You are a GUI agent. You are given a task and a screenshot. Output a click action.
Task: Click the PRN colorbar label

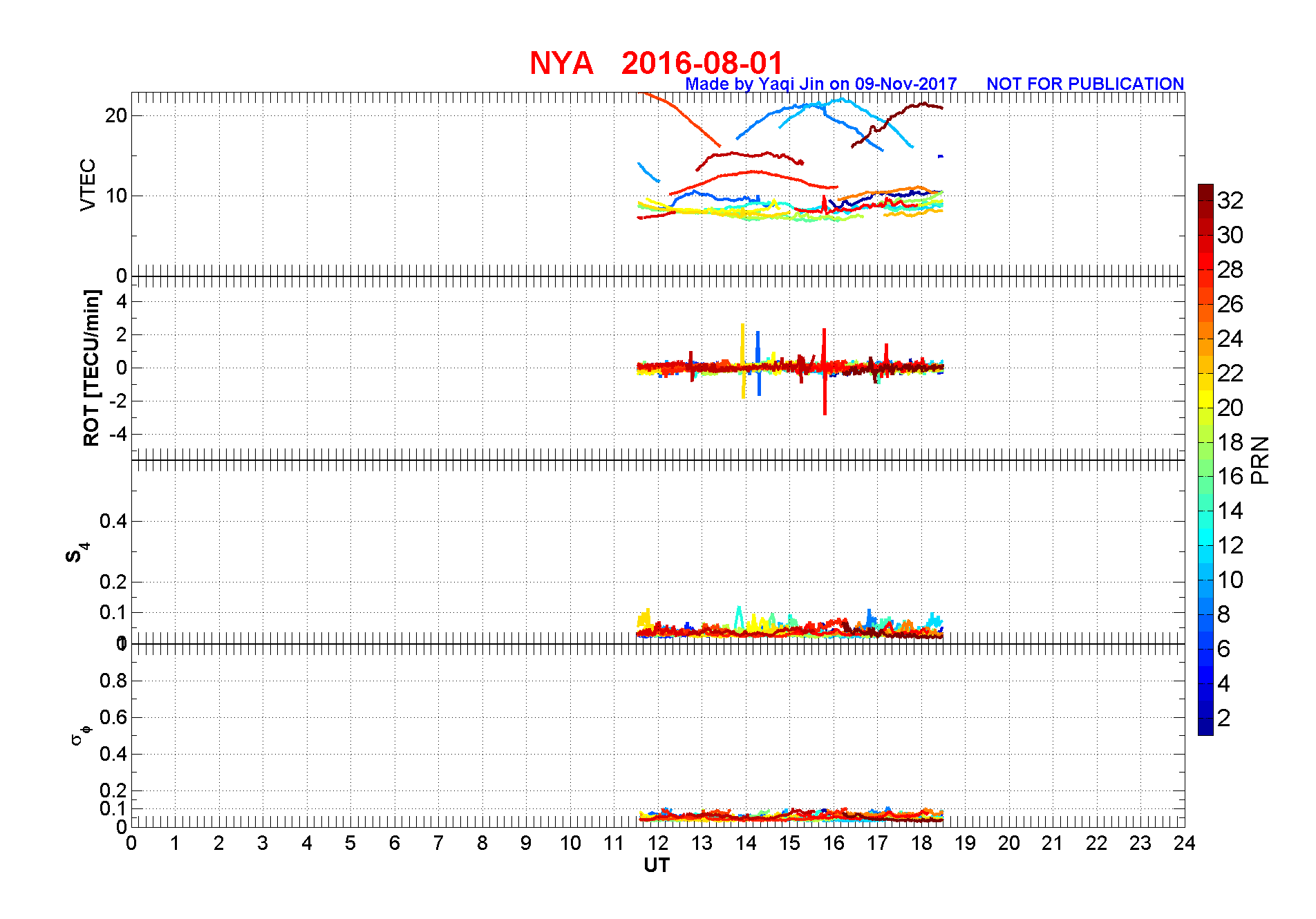(x=1260, y=459)
